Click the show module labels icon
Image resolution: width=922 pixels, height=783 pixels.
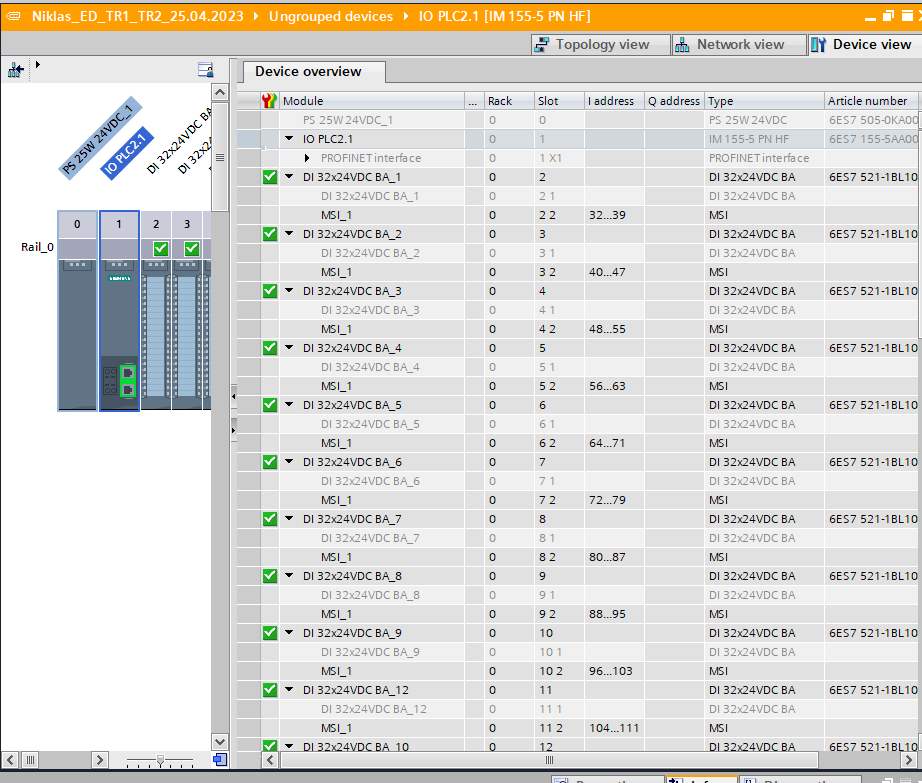pos(205,70)
